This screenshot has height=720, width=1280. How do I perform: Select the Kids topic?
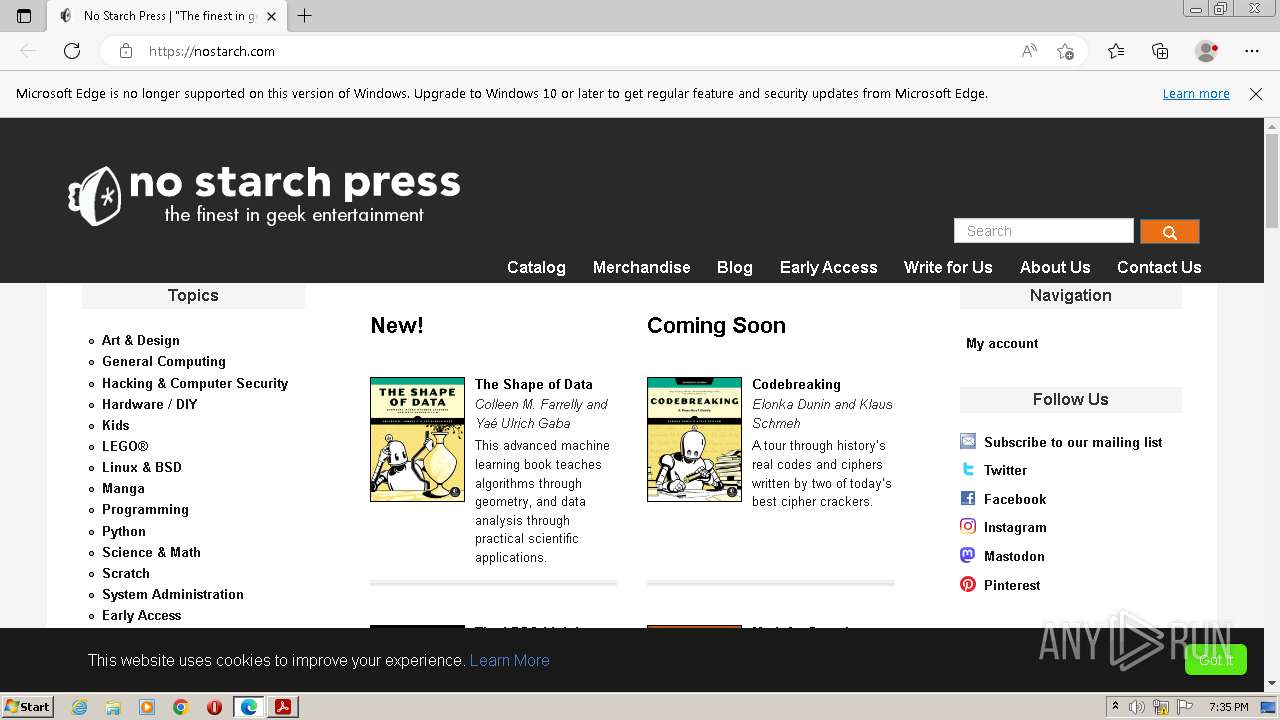pyautogui.click(x=116, y=425)
